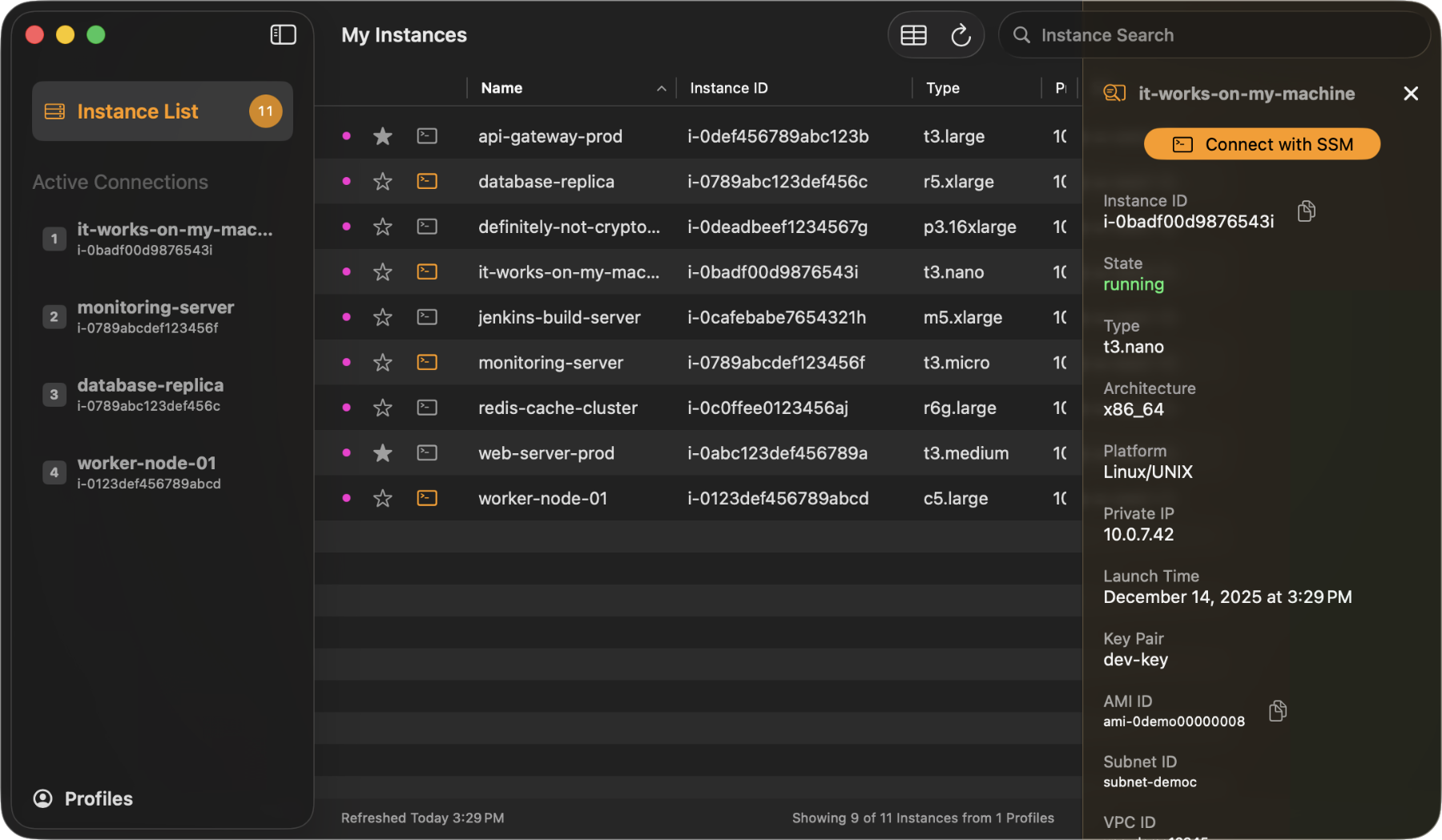The width and height of the screenshot is (1442, 840).
Task: Remove star from web-server-prod
Action: [383, 452]
